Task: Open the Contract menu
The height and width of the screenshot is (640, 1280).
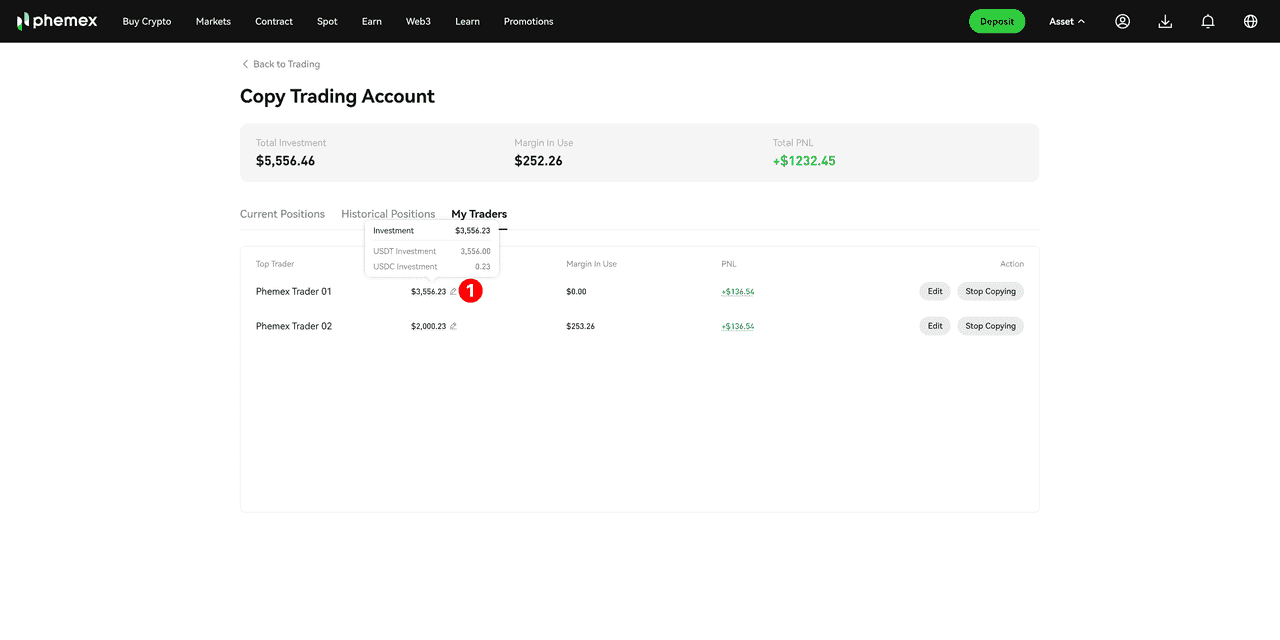Action: pyautogui.click(x=274, y=21)
